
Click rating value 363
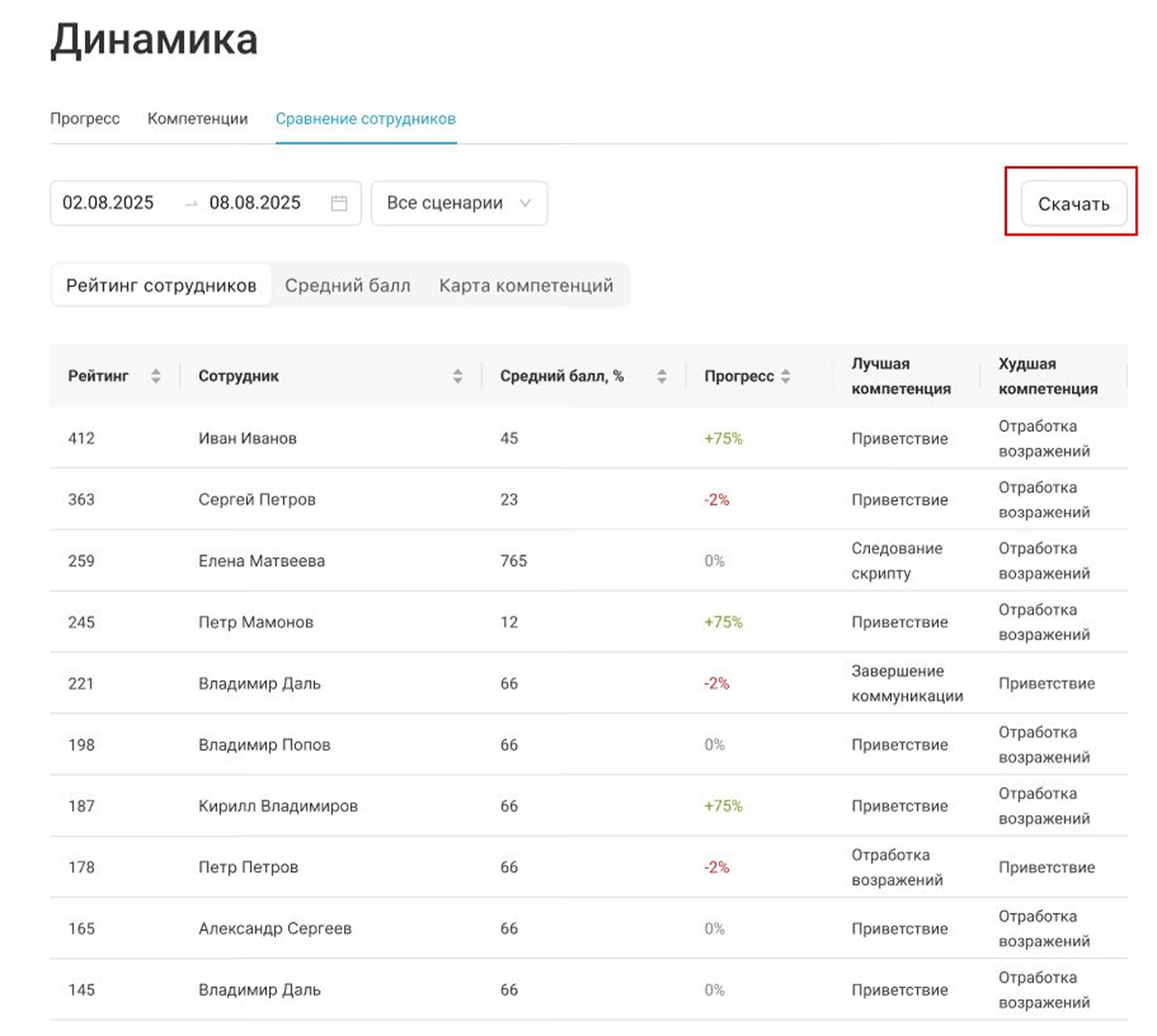81,500
